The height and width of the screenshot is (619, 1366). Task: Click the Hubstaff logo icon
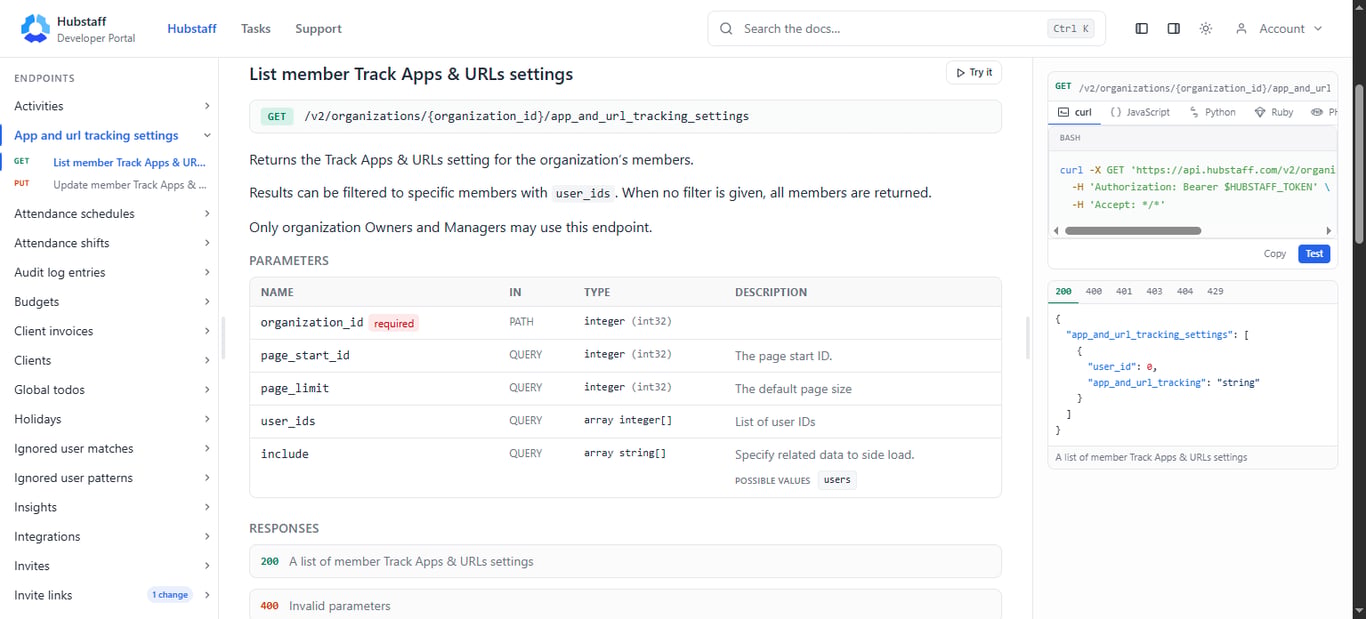35,29
